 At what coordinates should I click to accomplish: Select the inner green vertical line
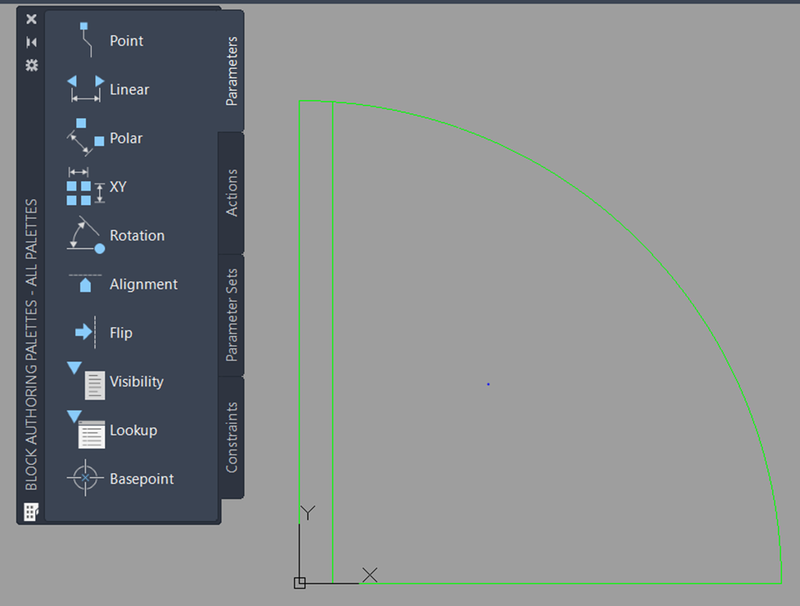(333, 342)
